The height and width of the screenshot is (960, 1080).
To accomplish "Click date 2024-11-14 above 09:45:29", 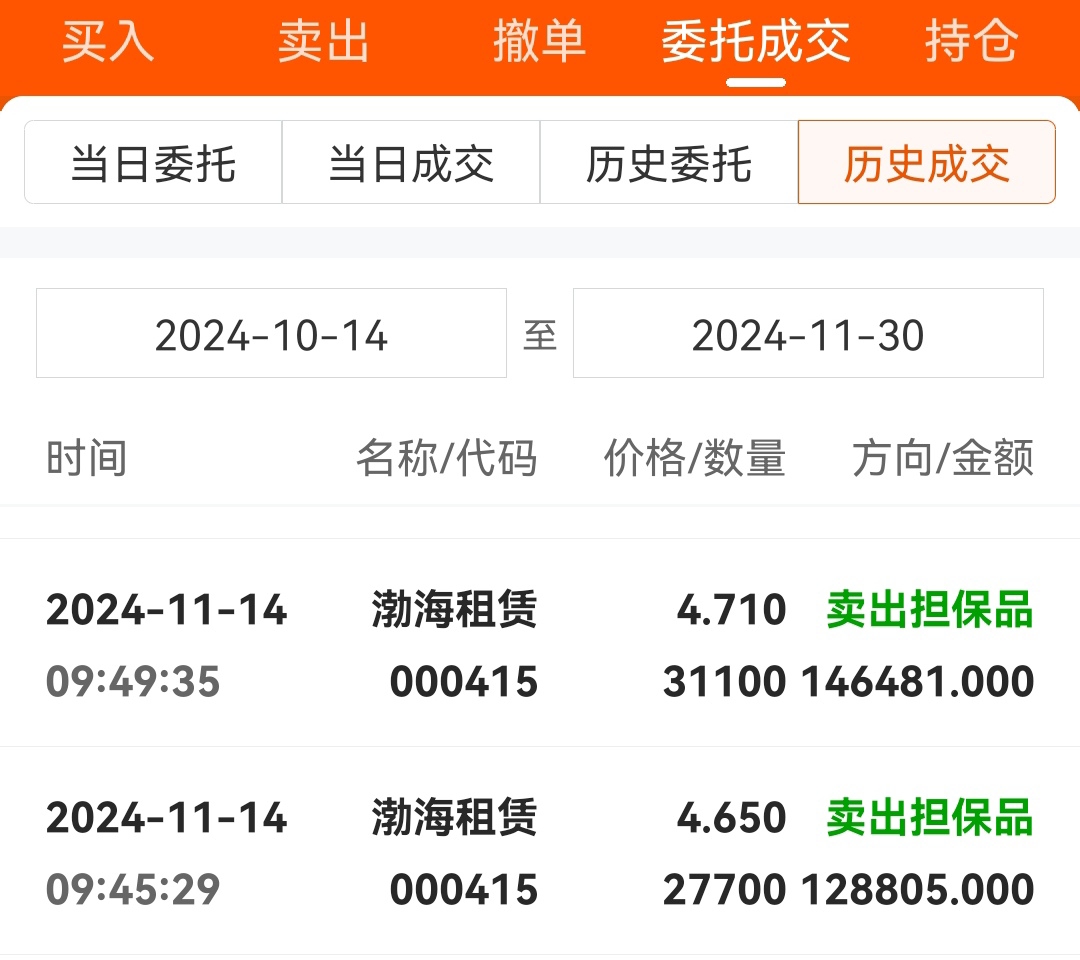I will (166, 818).
